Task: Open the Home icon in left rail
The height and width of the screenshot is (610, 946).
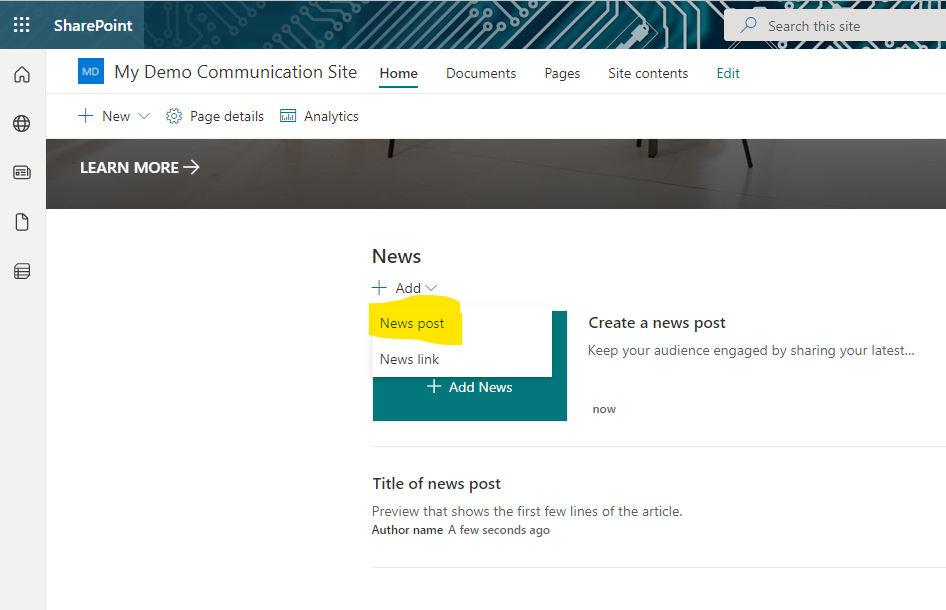Action: tap(22, 74)
